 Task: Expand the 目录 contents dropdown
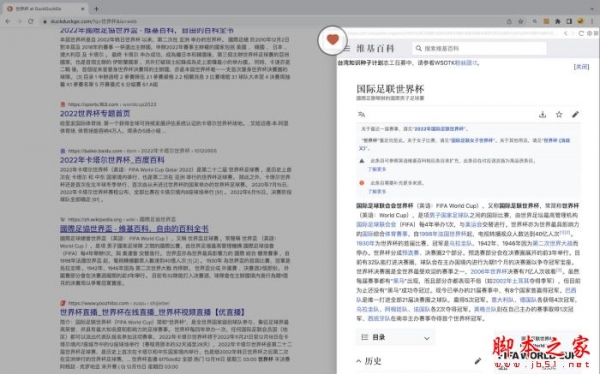pos(395,337)
